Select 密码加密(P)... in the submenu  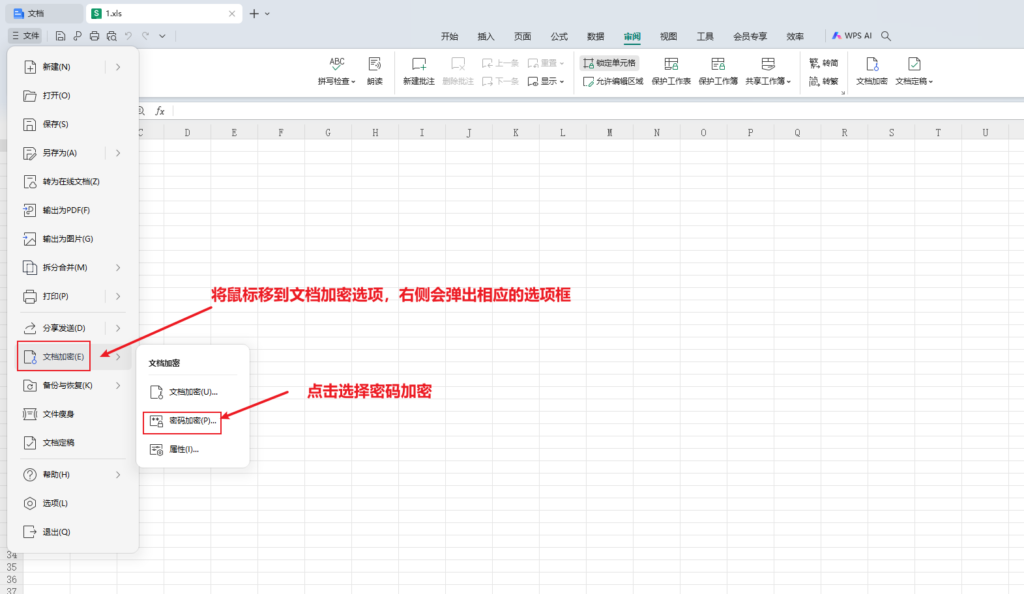pyautogui.click(x=182, y=421)
